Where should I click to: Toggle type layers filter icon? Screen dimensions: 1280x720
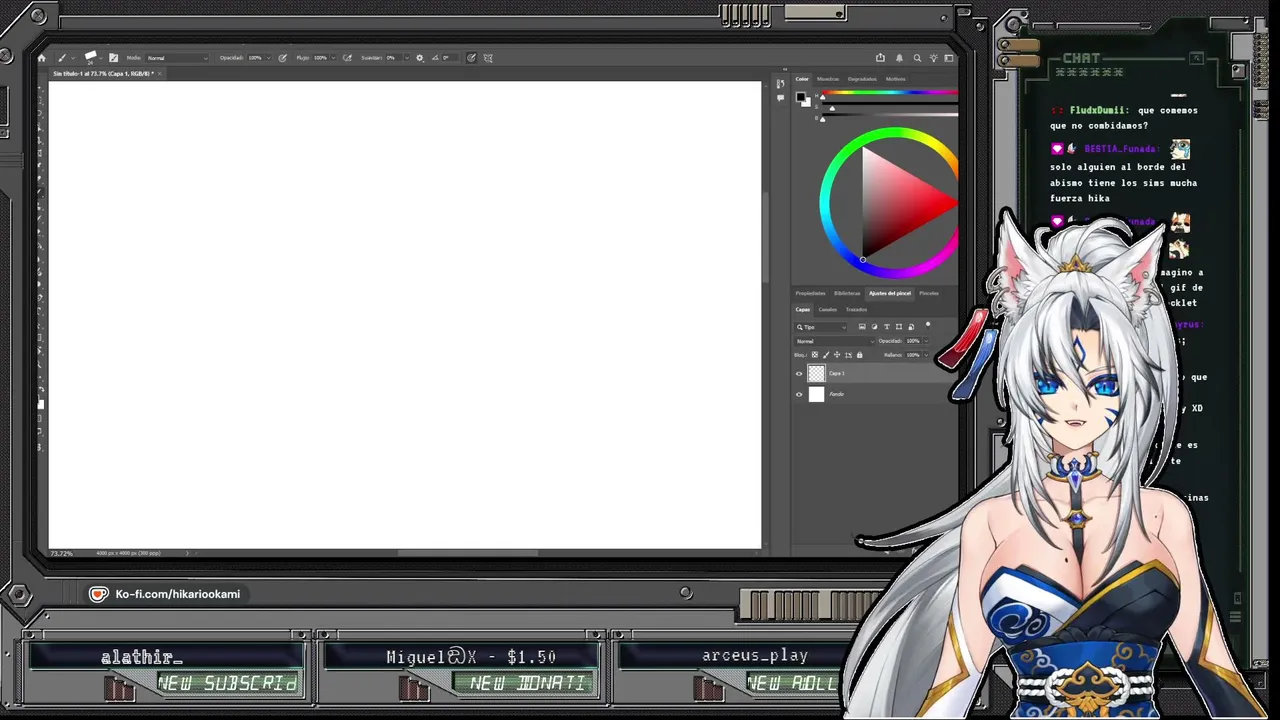click(x=887, y=327)
